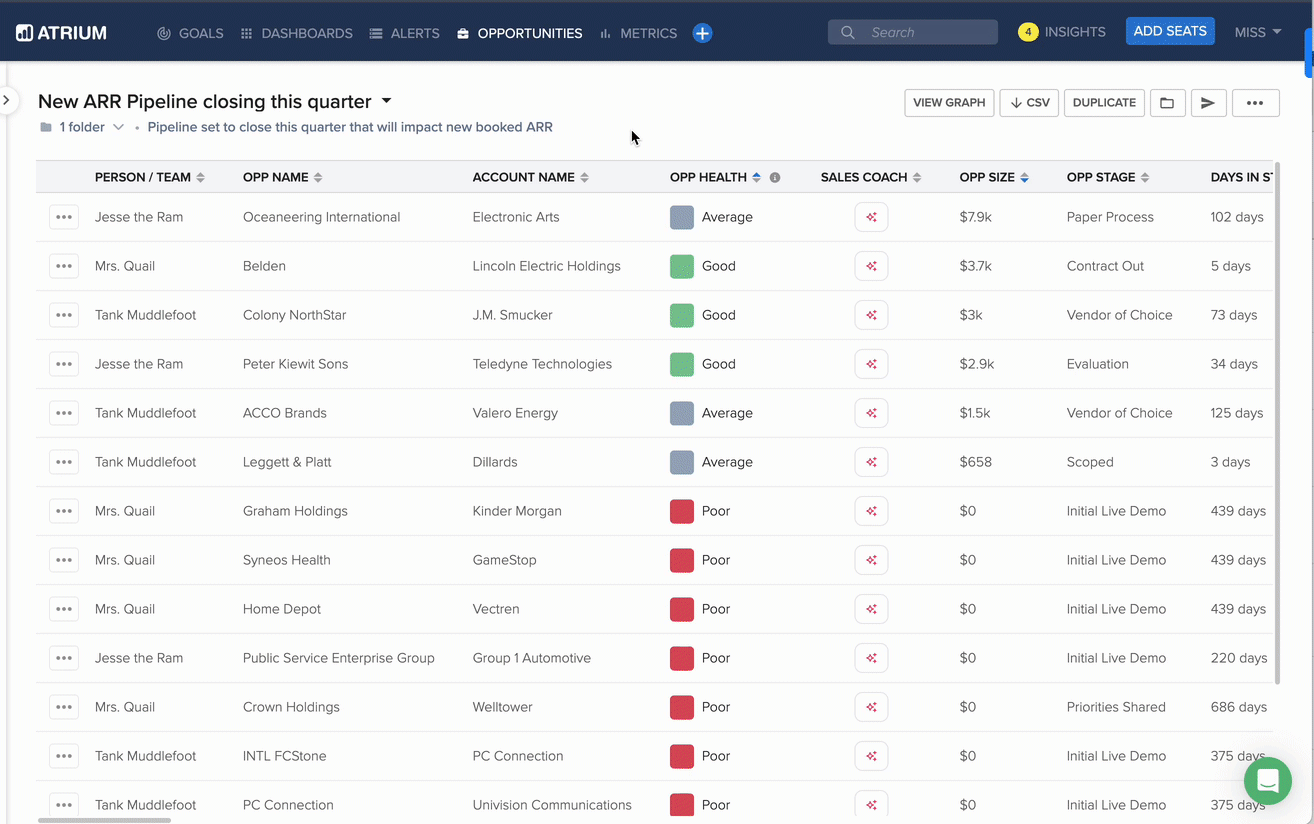Open the chat support bubble

1268,781
